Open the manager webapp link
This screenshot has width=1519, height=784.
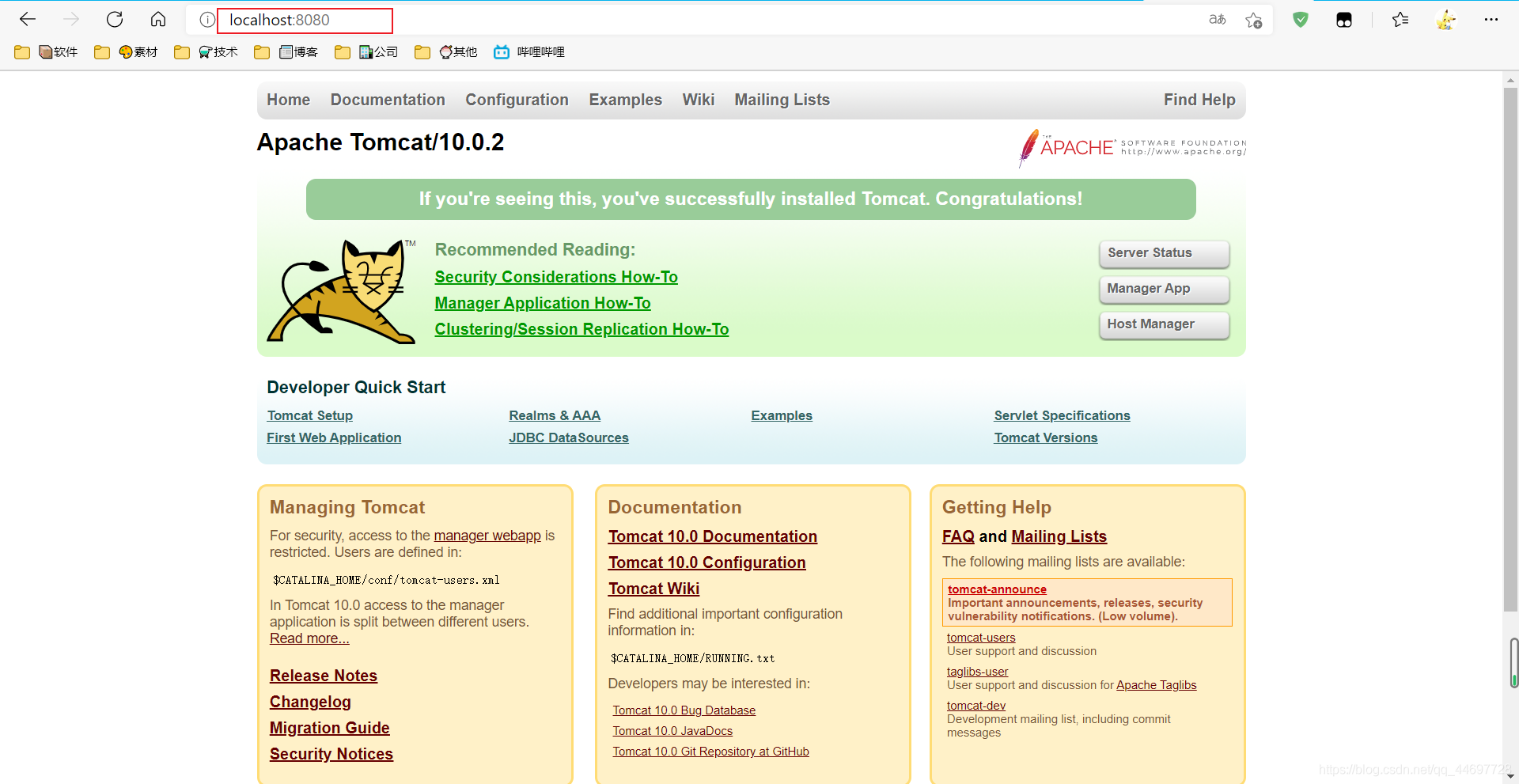pyautogui.click(x=487, y=536)
